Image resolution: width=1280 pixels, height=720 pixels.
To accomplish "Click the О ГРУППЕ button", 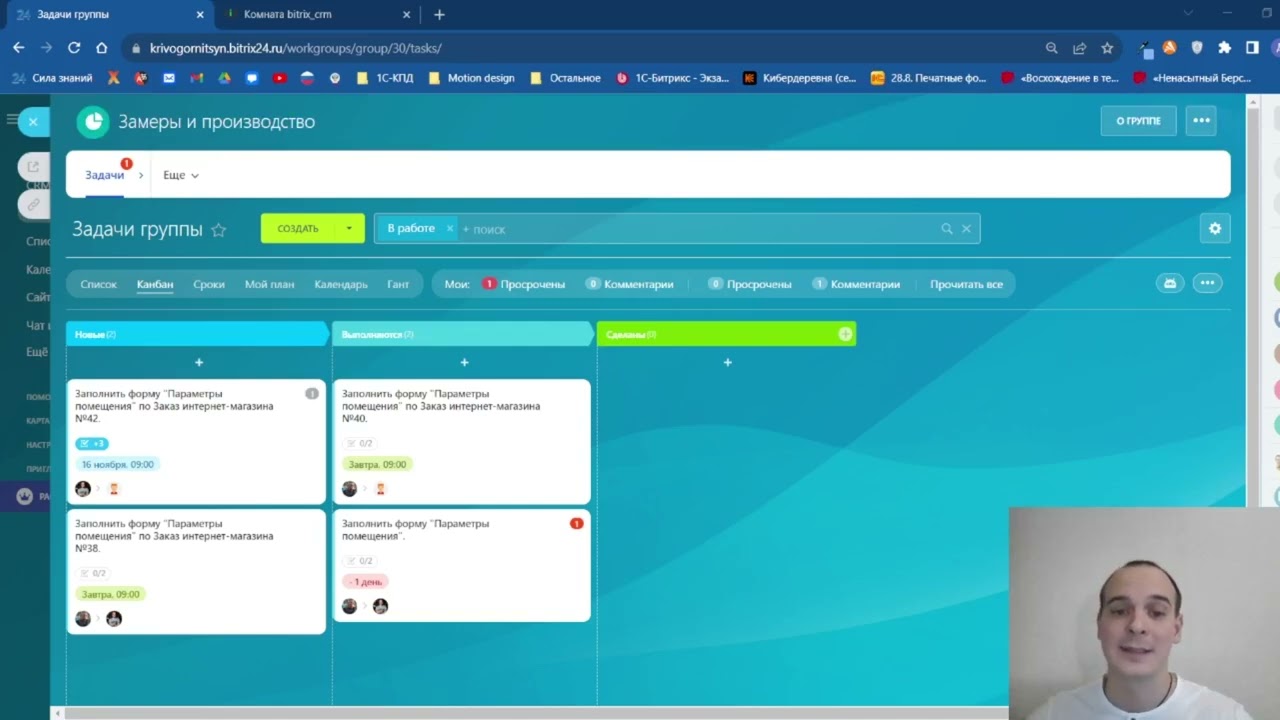I will [1139, 120].
